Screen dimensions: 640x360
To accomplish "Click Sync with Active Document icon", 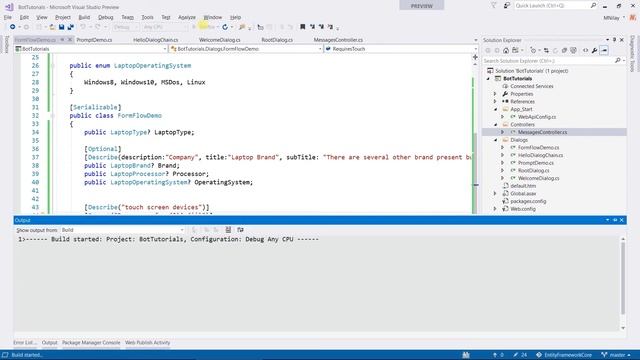I will click(546, 50).
